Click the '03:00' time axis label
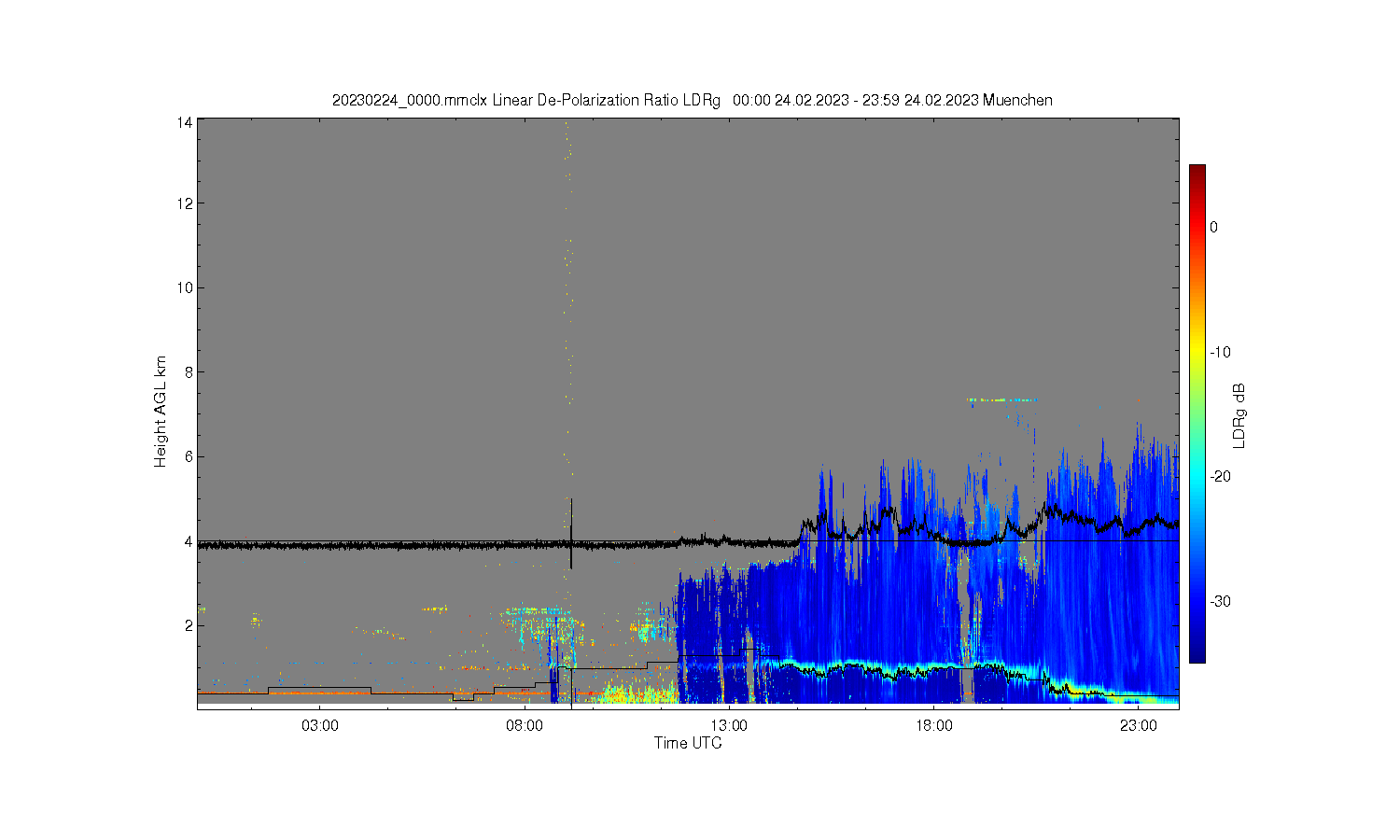This screenshot has height=840, width=1400. pos(320,725)
